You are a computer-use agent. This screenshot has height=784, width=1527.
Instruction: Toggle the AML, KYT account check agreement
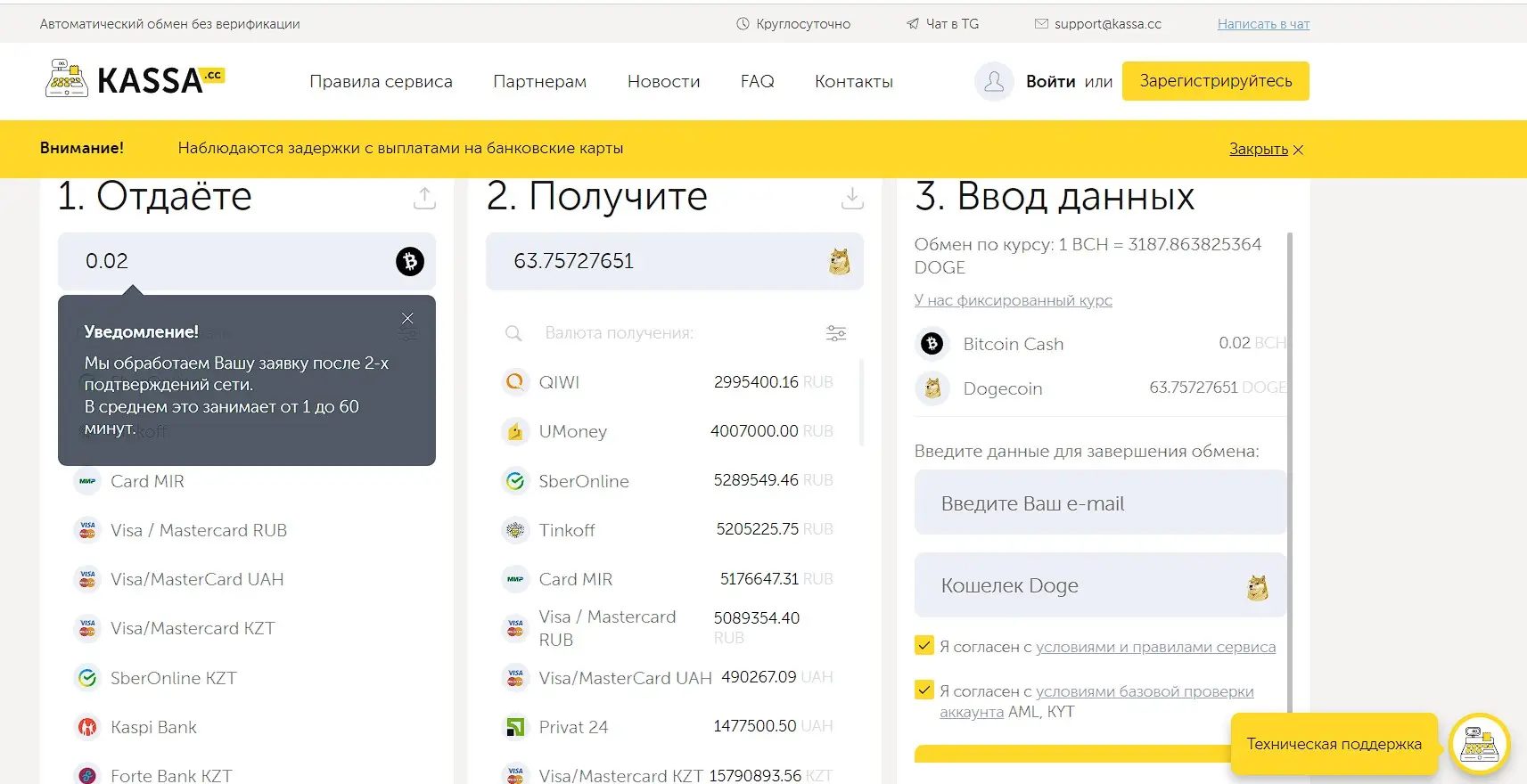pos(924,690)
